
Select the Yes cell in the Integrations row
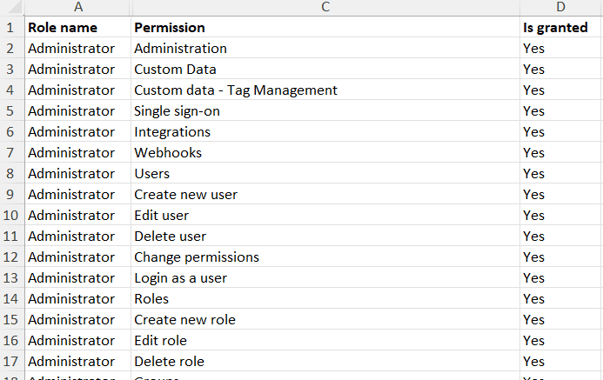pos(561,132)
